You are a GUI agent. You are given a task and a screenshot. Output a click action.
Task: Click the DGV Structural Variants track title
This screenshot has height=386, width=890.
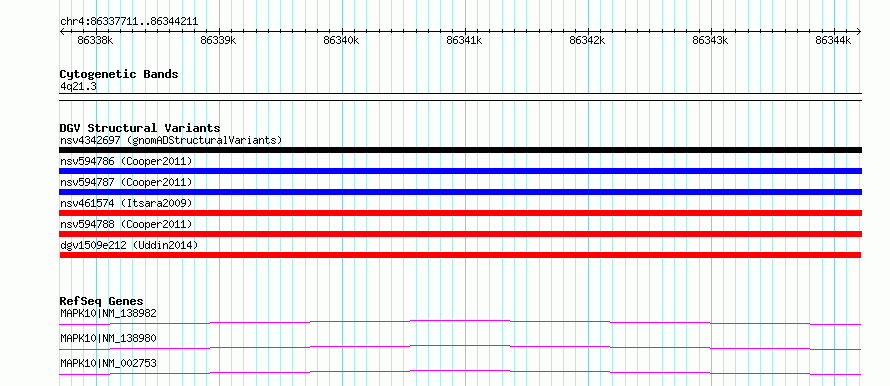(140, 128)
